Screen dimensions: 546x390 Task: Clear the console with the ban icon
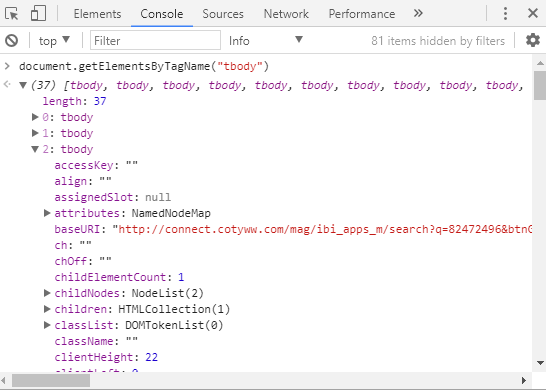(11, 41)
